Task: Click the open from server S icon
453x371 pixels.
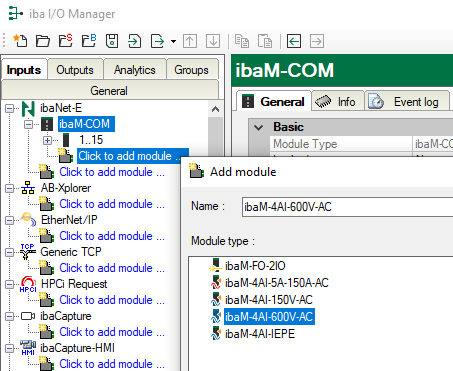Action: click(66, 41)
